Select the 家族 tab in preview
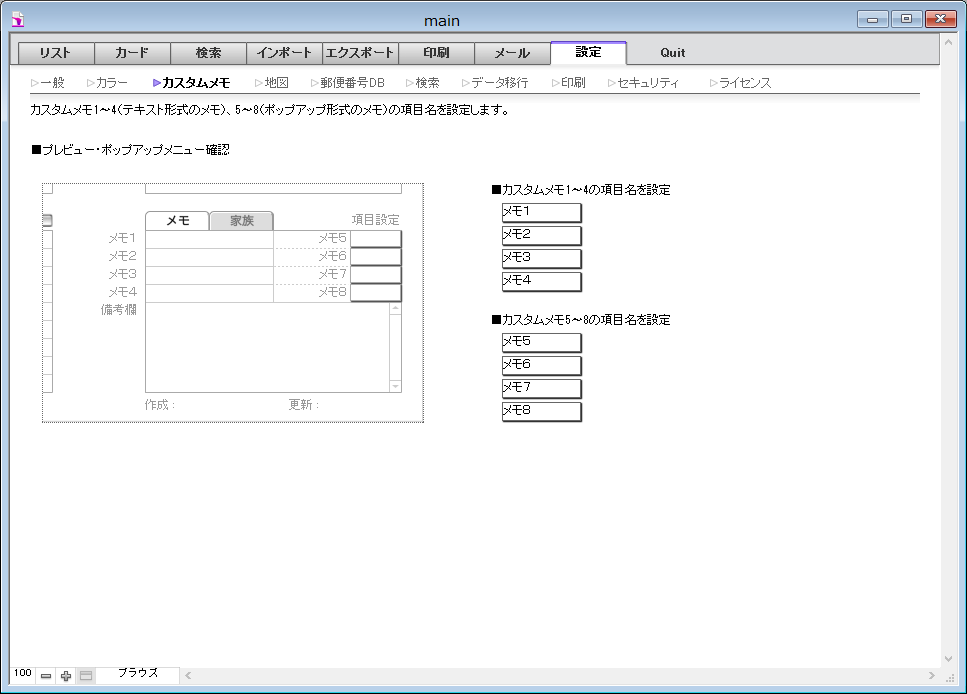This screenshot has width=967, height=694. pyautogui.click(x=241, y=221)
